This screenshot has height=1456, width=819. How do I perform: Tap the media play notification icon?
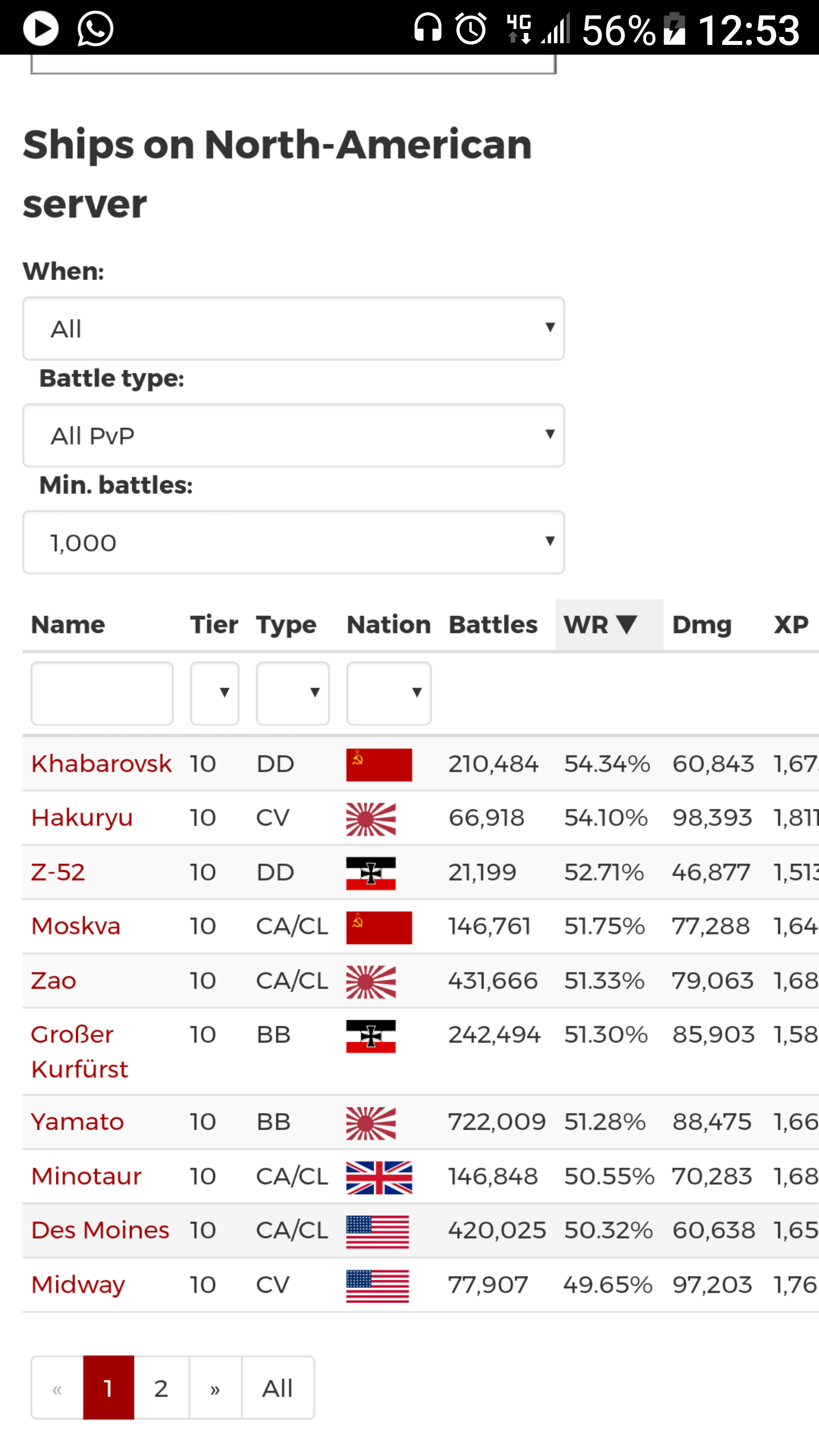point(40,28)
